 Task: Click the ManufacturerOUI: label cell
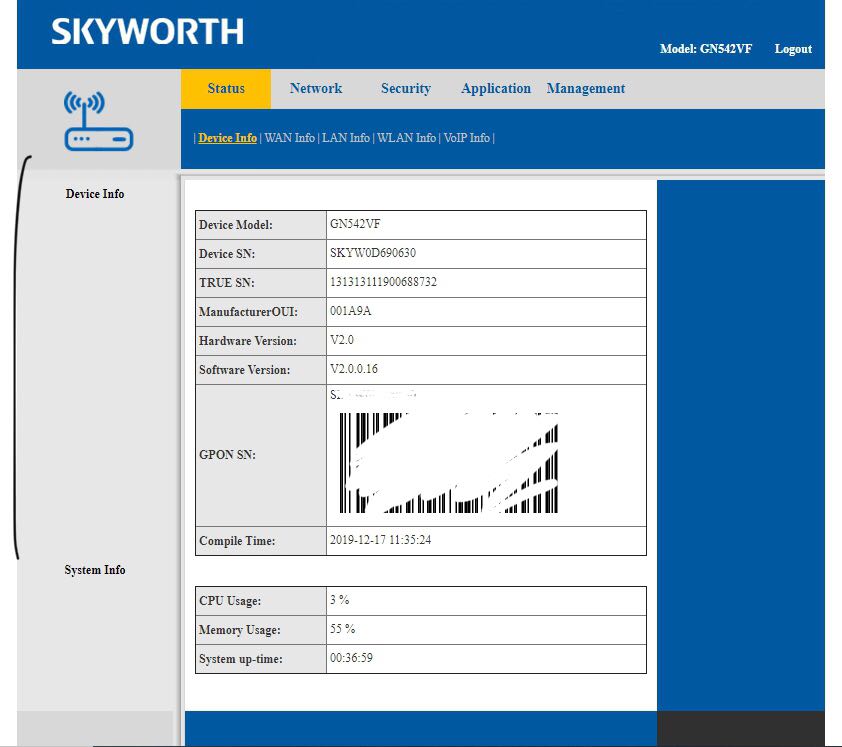click(261, 312)
